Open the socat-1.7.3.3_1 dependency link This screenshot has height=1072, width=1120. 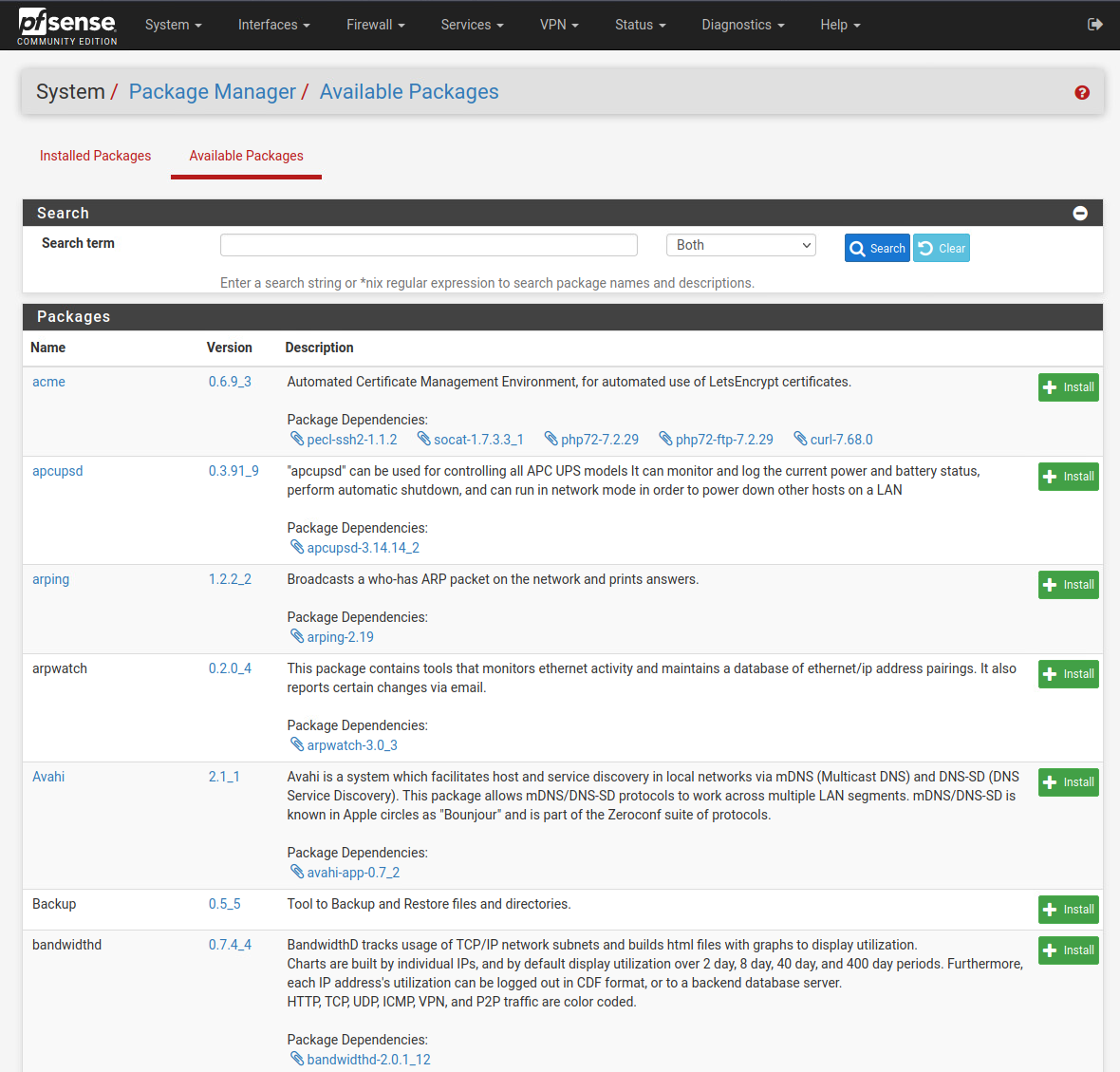point(478,440)
